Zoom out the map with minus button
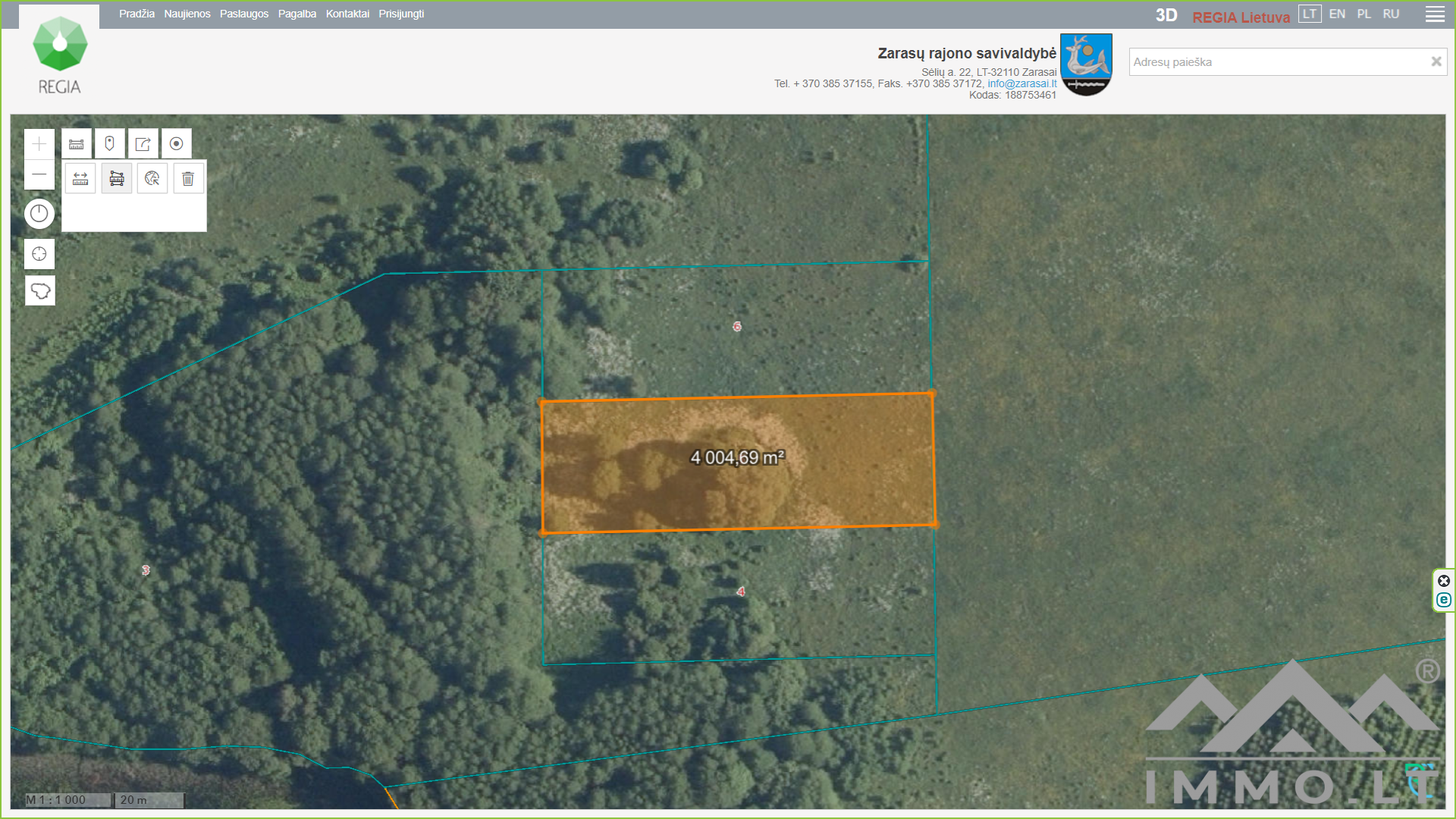 (39, 174)
